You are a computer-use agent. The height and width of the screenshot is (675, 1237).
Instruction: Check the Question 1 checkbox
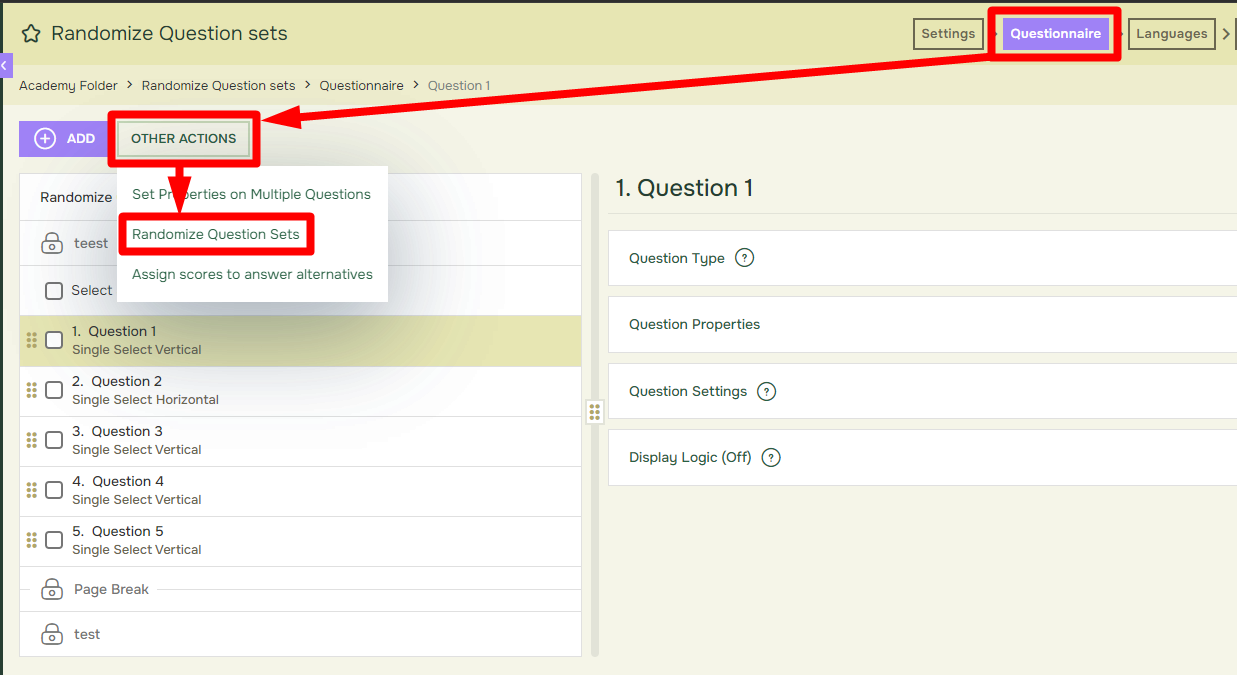point(54,340)
